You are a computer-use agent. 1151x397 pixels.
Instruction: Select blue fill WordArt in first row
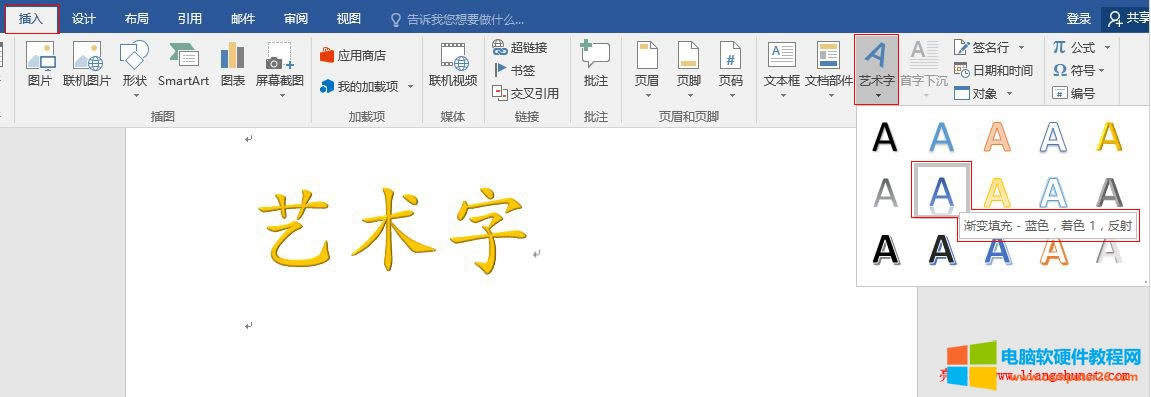(942, 137)
